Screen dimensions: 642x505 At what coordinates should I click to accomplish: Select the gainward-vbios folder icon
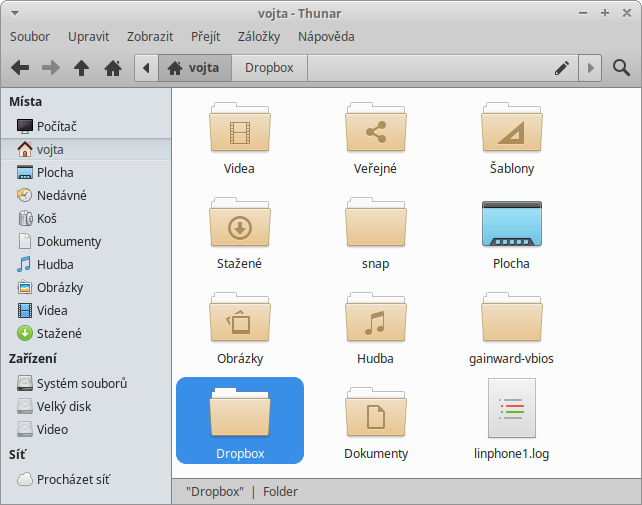click(512, 318)
